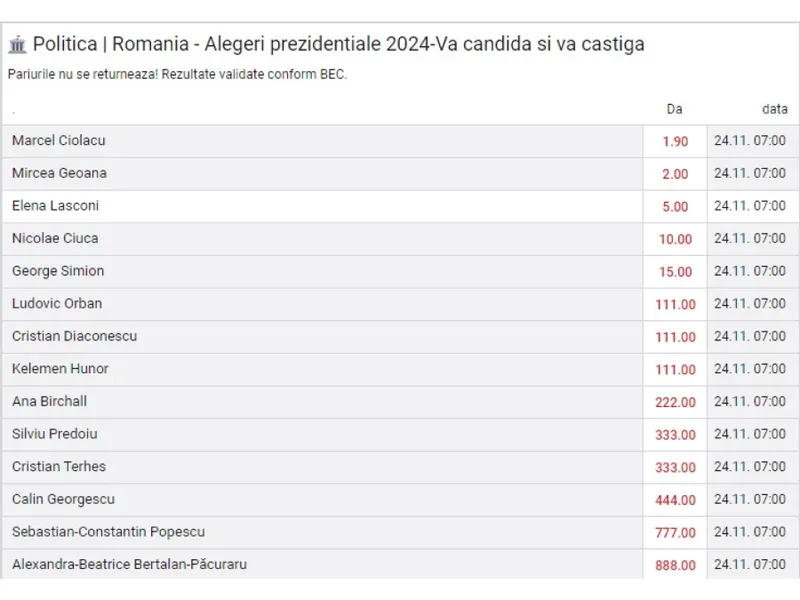Bet on Calin Georgescu at 444.00
The height and width of the screenshot is (600, 800).
[x=675, y=501]
